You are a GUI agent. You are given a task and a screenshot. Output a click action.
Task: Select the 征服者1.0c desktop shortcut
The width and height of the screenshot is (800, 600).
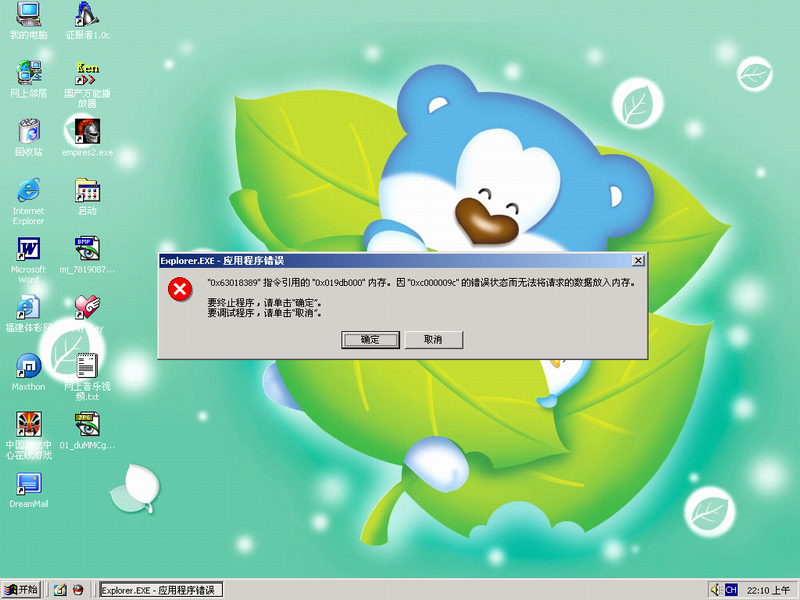click(x=87, y=20)
